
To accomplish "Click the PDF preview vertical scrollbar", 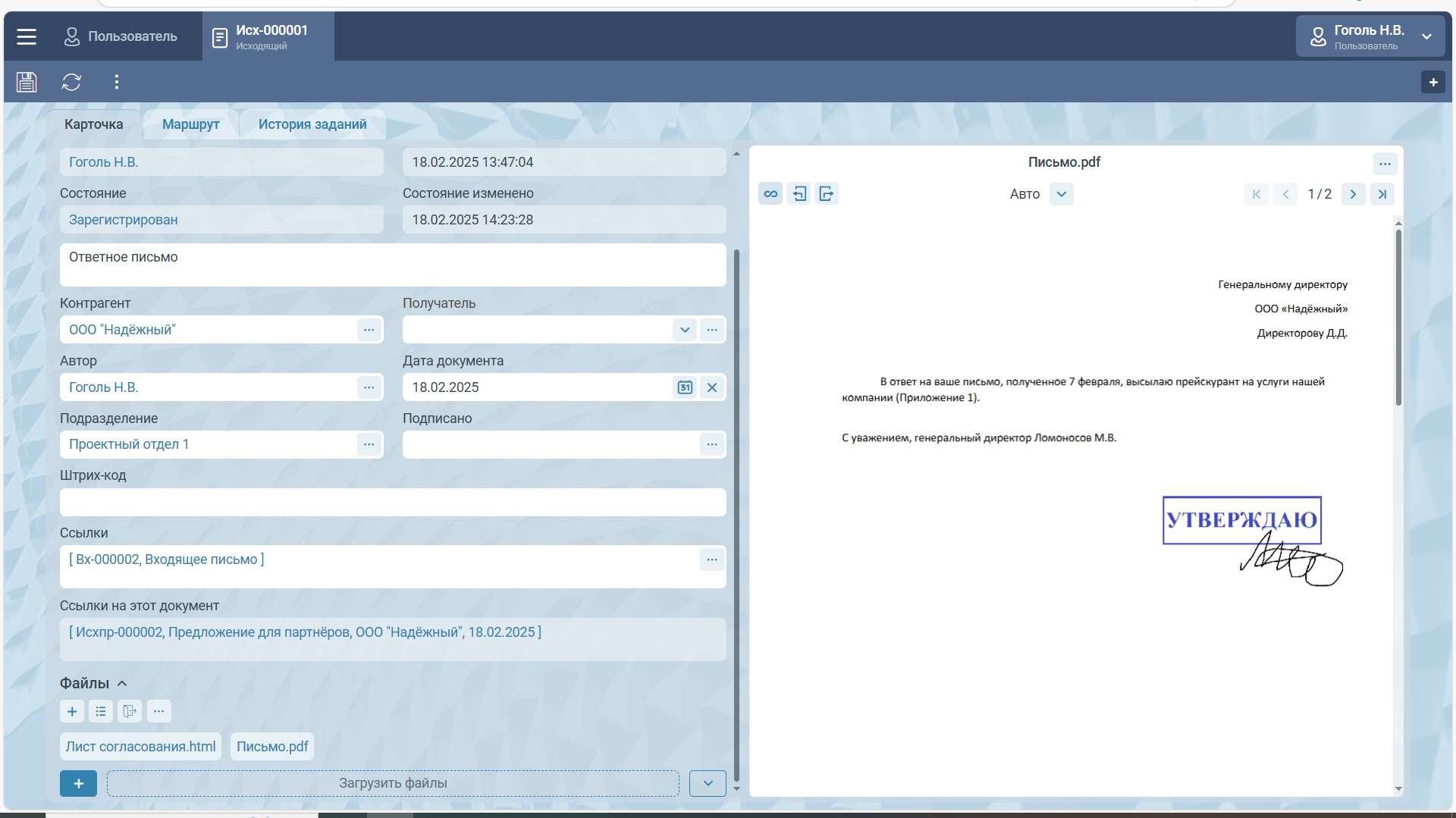I will [x=1398, y=318].
